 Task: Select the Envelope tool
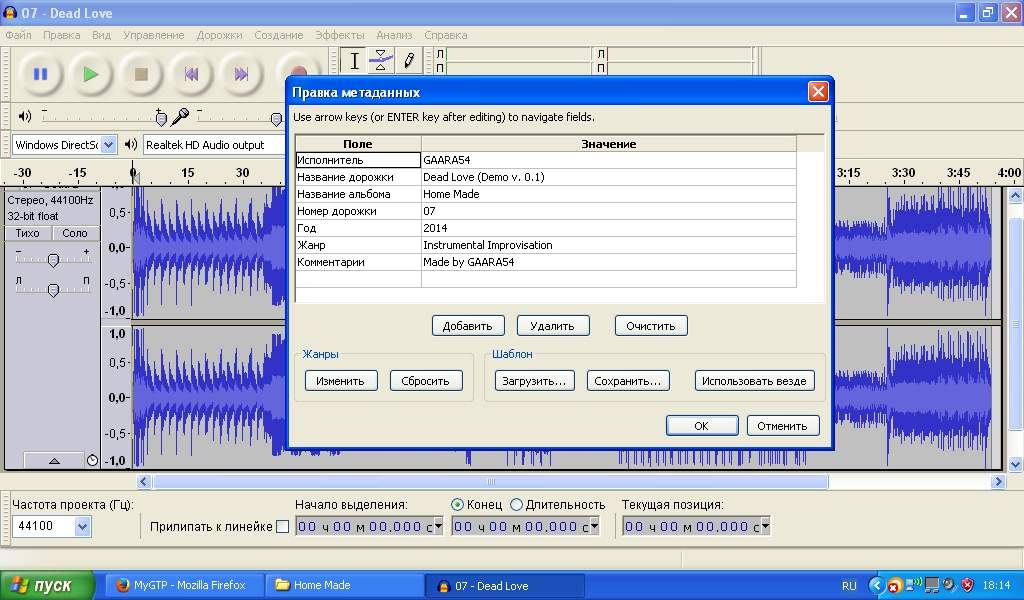pos(381,61)
